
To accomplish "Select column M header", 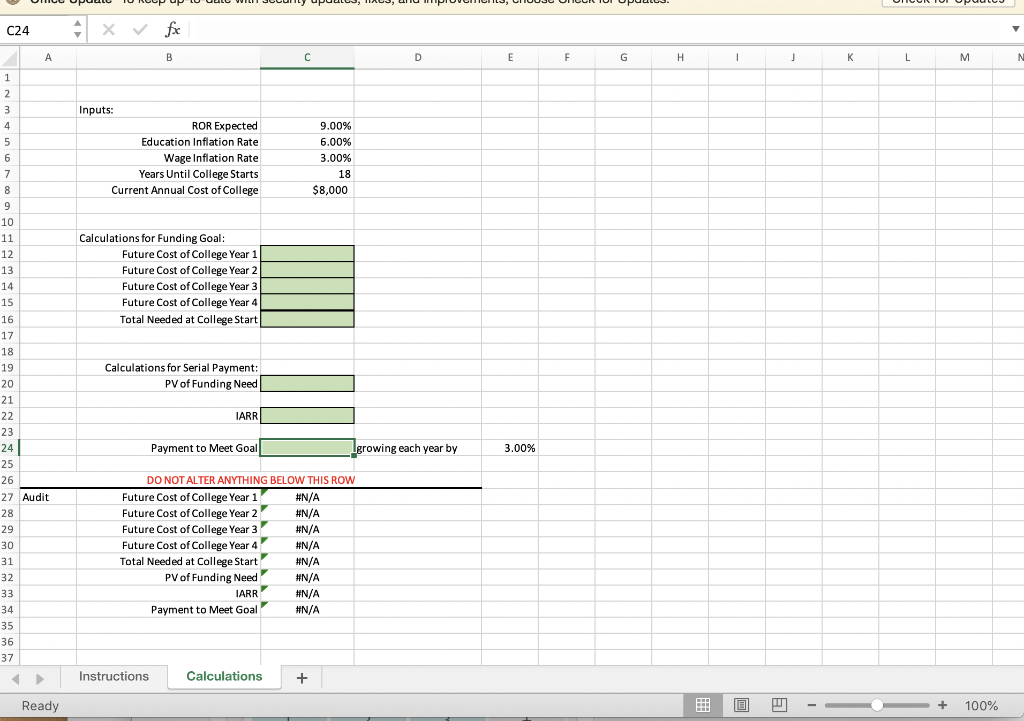I will tap(964, 57).
